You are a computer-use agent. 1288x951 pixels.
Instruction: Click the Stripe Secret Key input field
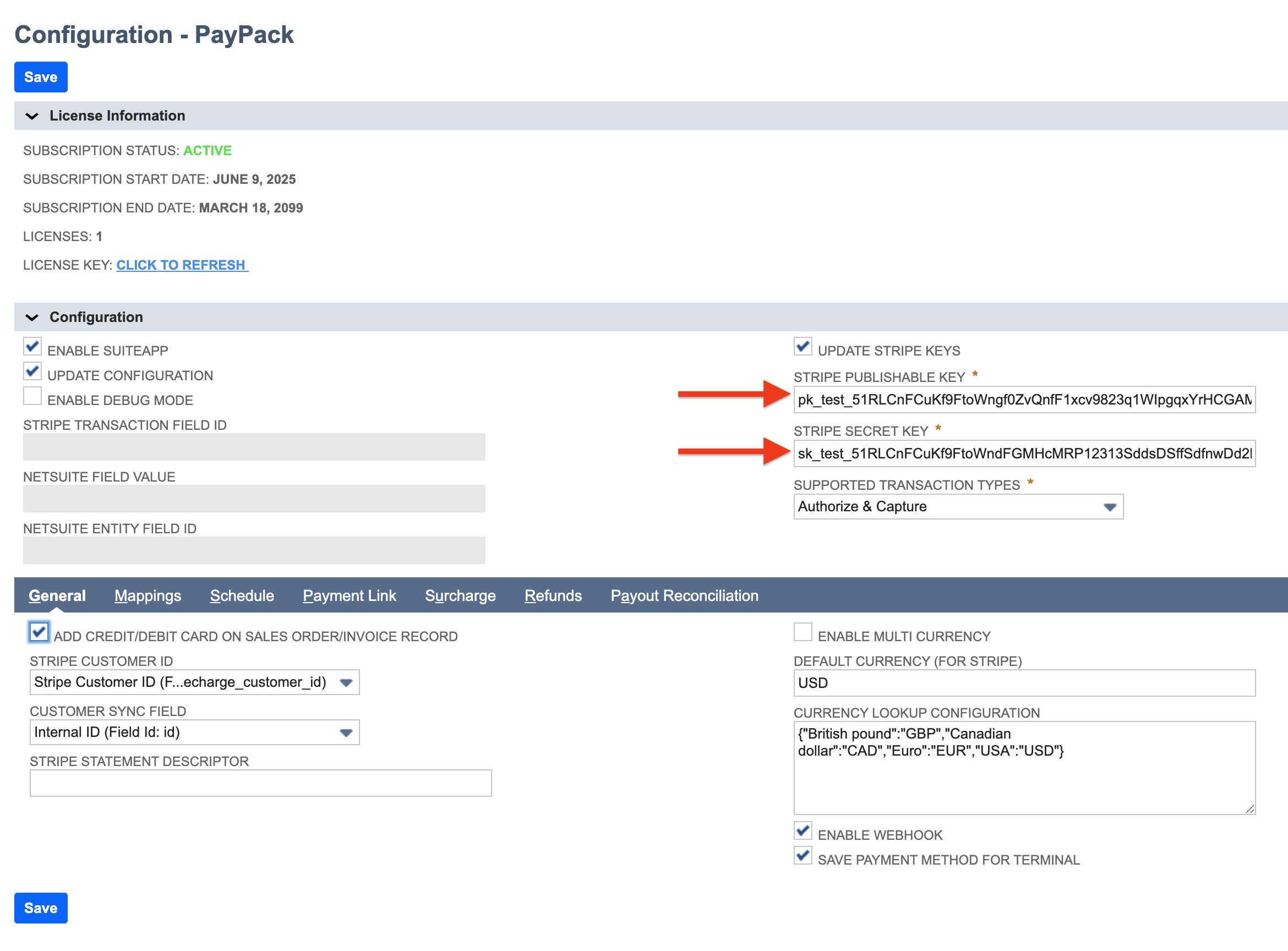tap(1024, 453)
